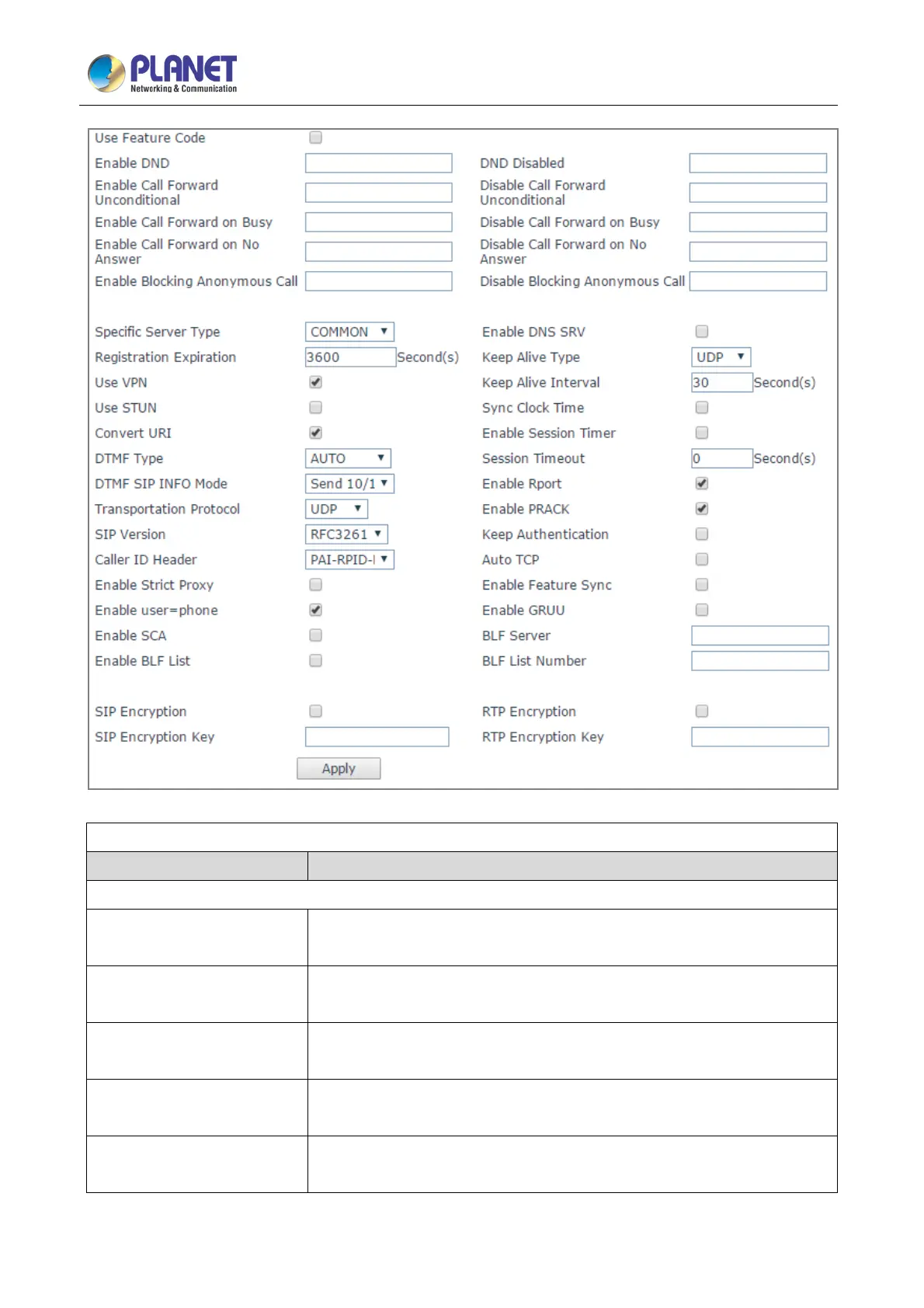Screen dimensions: 924x1308
Task: Enable the Use STUN checkbox
Action: point(316,407)
